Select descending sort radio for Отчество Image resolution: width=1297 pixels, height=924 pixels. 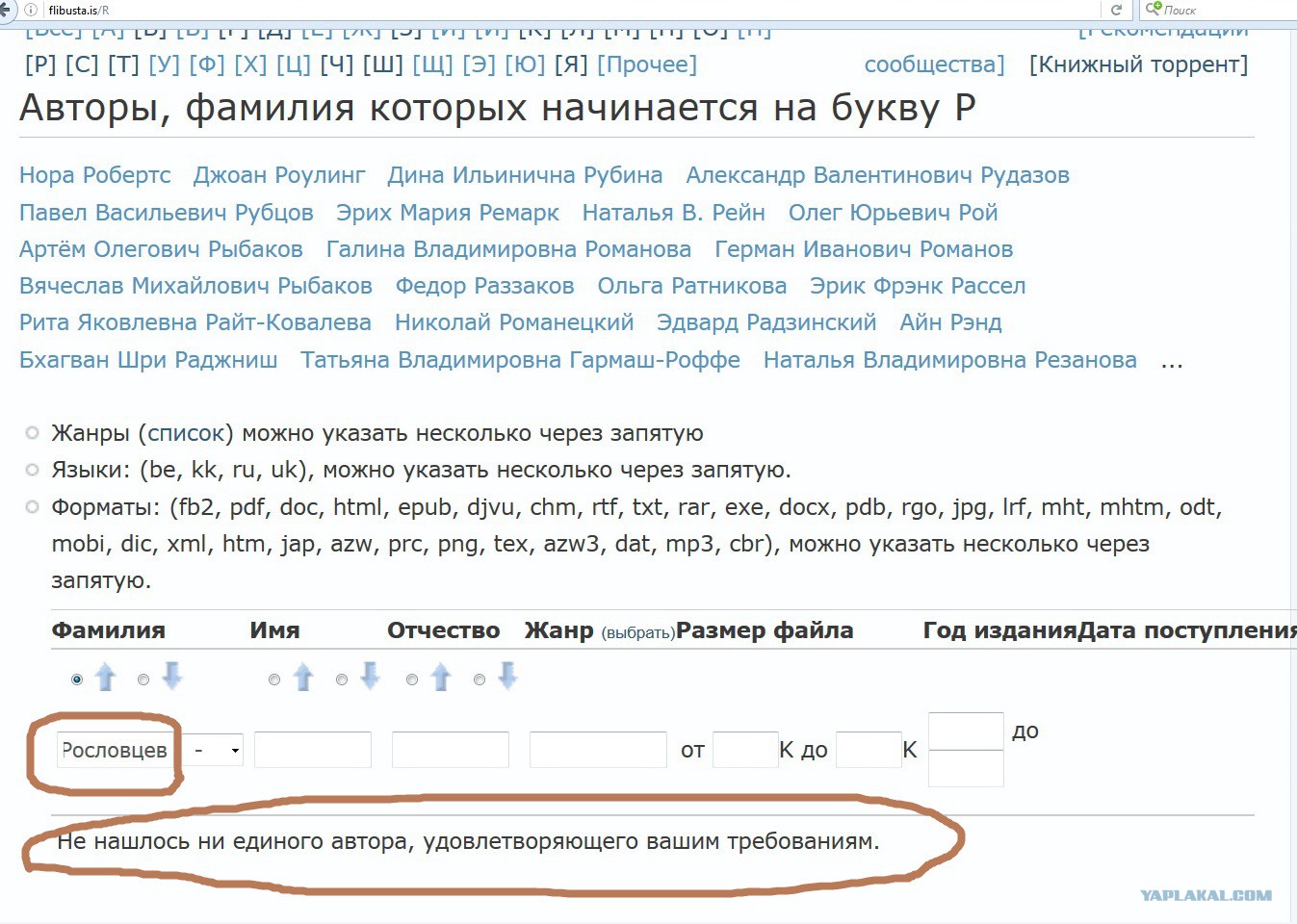480,680
